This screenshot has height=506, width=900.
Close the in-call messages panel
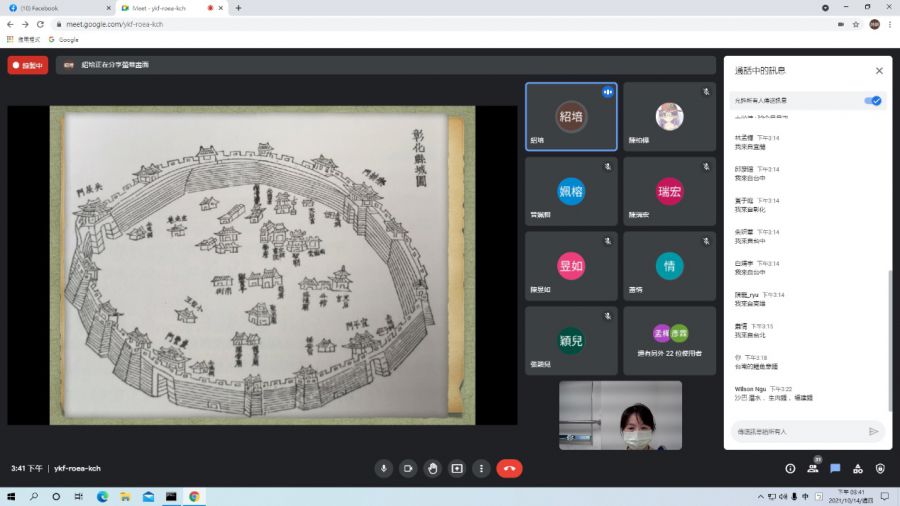click(x=879, y=71)
